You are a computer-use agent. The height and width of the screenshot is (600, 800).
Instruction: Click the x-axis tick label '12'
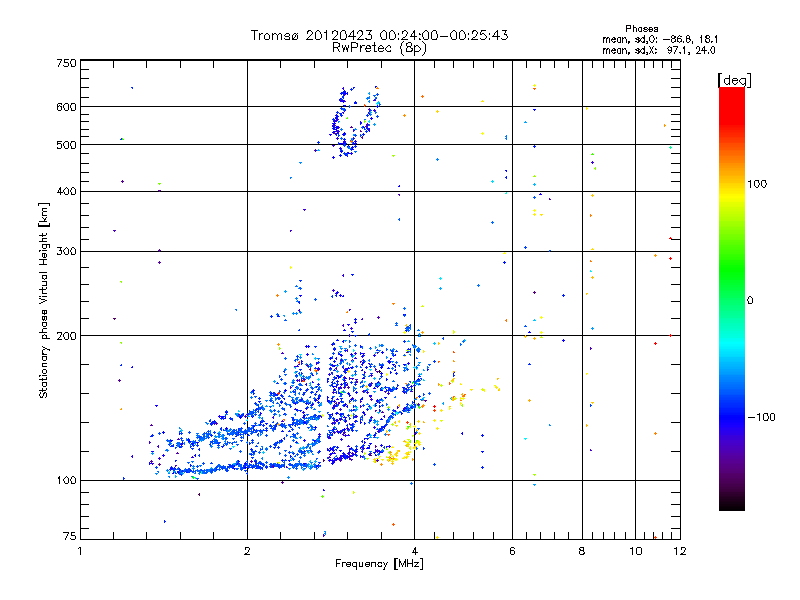[x=680, y=552]
